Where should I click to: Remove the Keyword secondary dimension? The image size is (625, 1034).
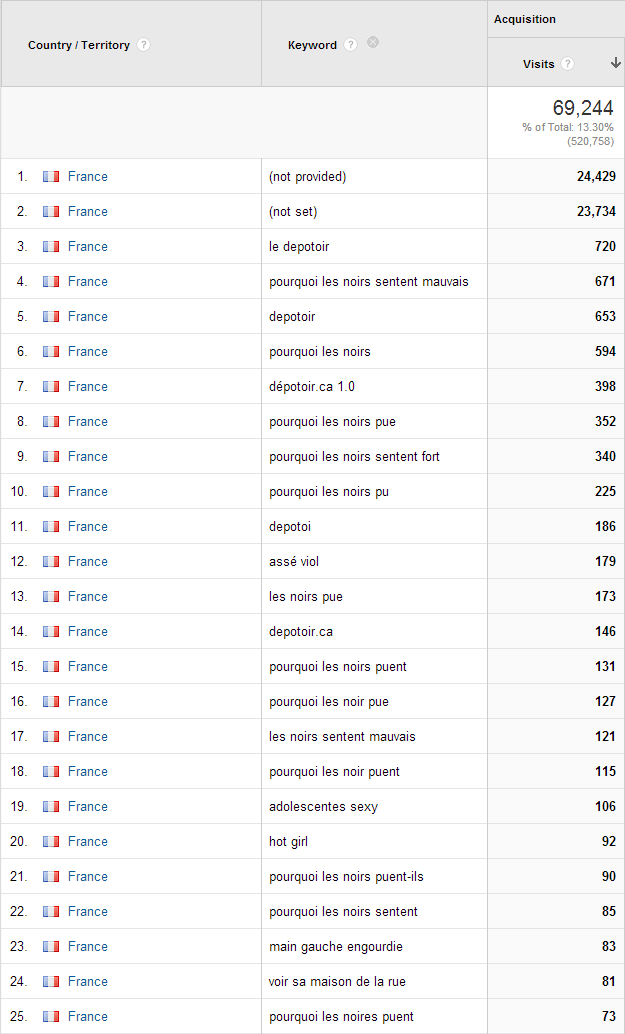[x=372, y=42]
